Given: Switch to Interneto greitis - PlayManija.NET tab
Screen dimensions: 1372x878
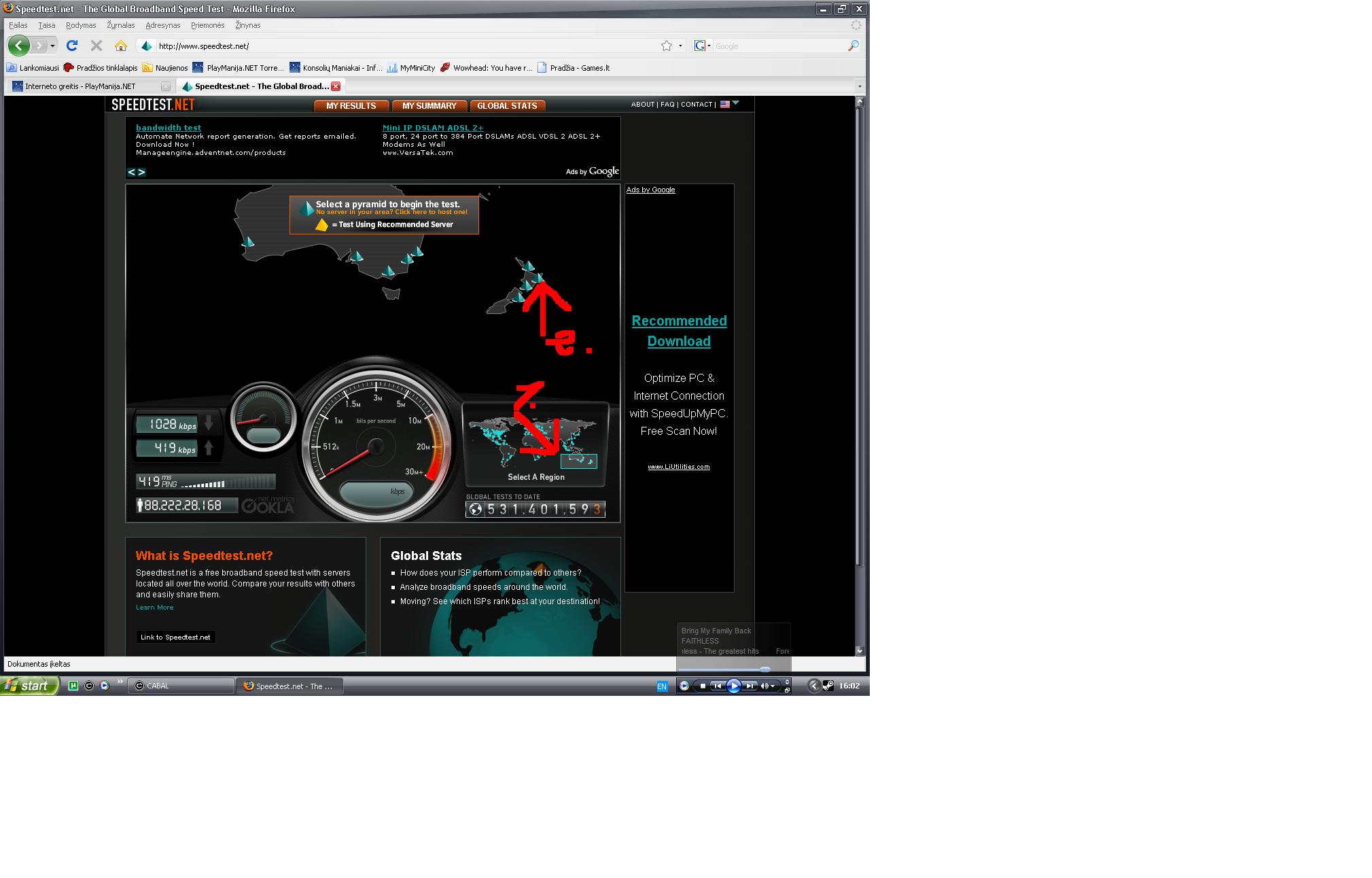Looking at the screenshot, I should pos(92,86).
